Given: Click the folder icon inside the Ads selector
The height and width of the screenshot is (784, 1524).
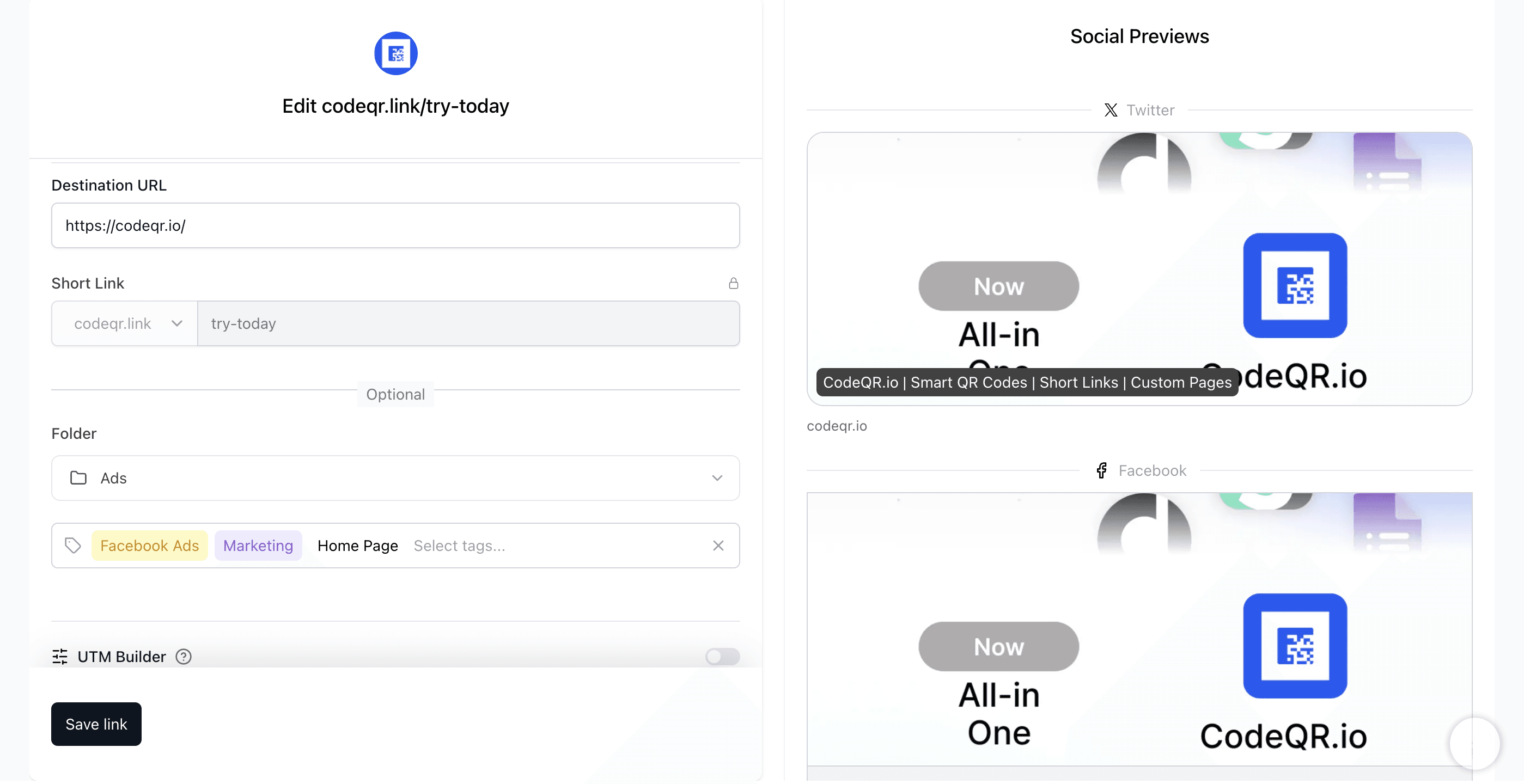Looking at the screenshot, I should 77,477.
